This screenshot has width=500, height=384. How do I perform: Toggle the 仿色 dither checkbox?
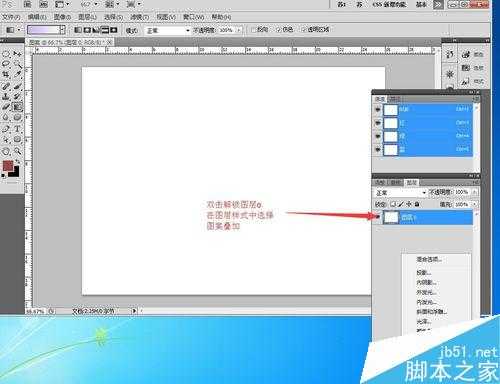(279, 30)
